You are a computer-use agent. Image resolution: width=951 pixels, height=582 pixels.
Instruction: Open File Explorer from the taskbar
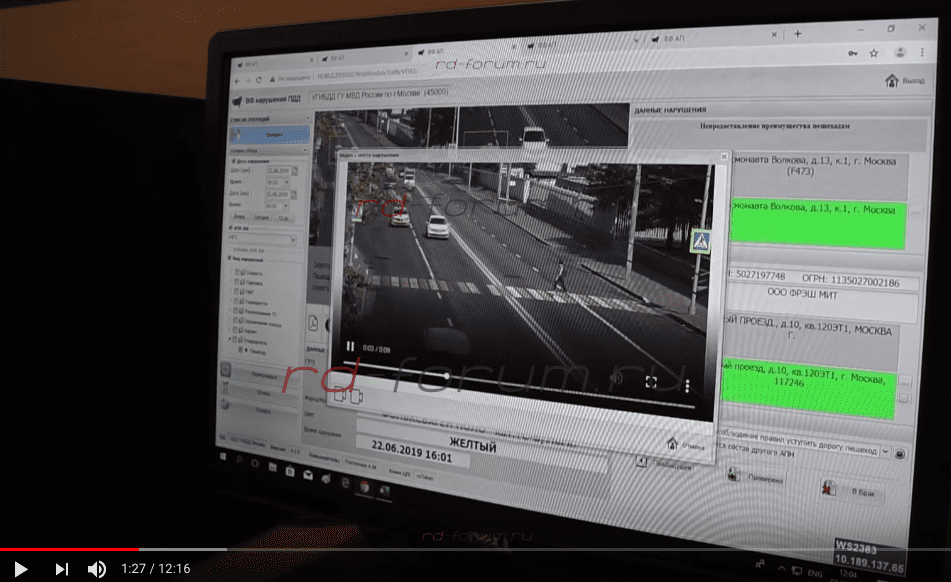273,467
